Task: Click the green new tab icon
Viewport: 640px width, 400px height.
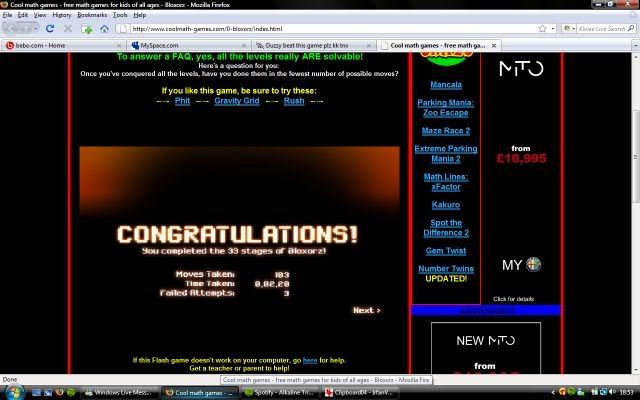Action: click(x=88, y=29)
